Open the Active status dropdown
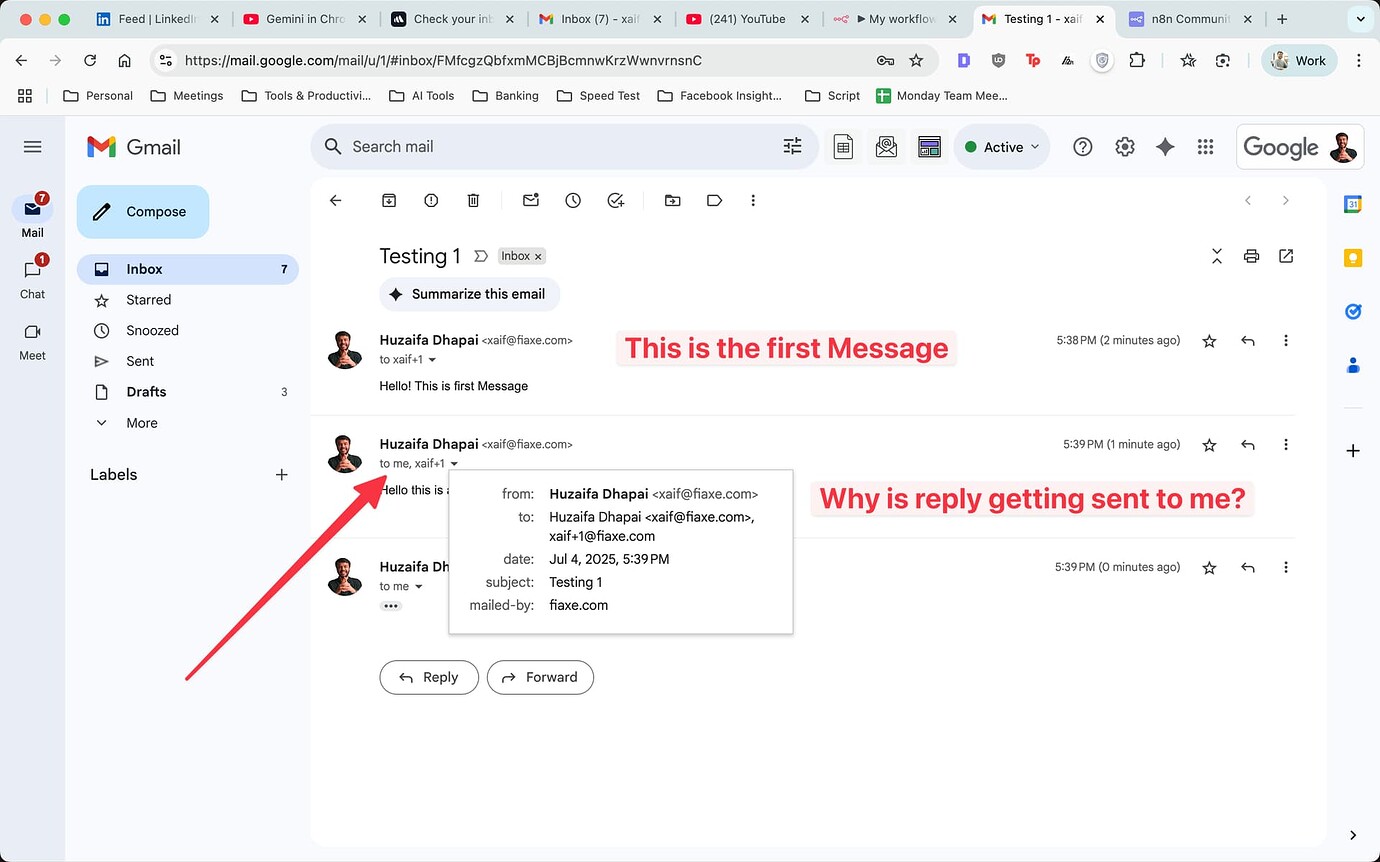 coord(1001,146)
